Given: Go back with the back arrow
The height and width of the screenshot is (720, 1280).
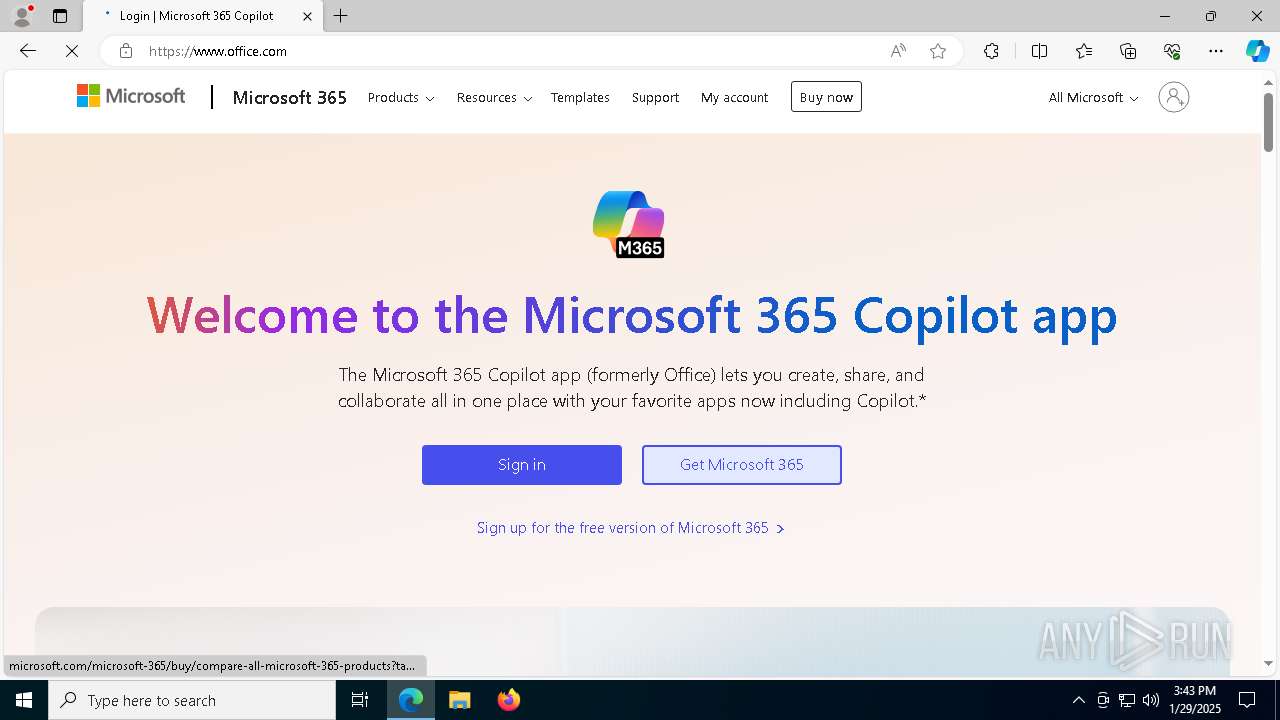Looking at the screenshot, I should (x=28, y=51).
